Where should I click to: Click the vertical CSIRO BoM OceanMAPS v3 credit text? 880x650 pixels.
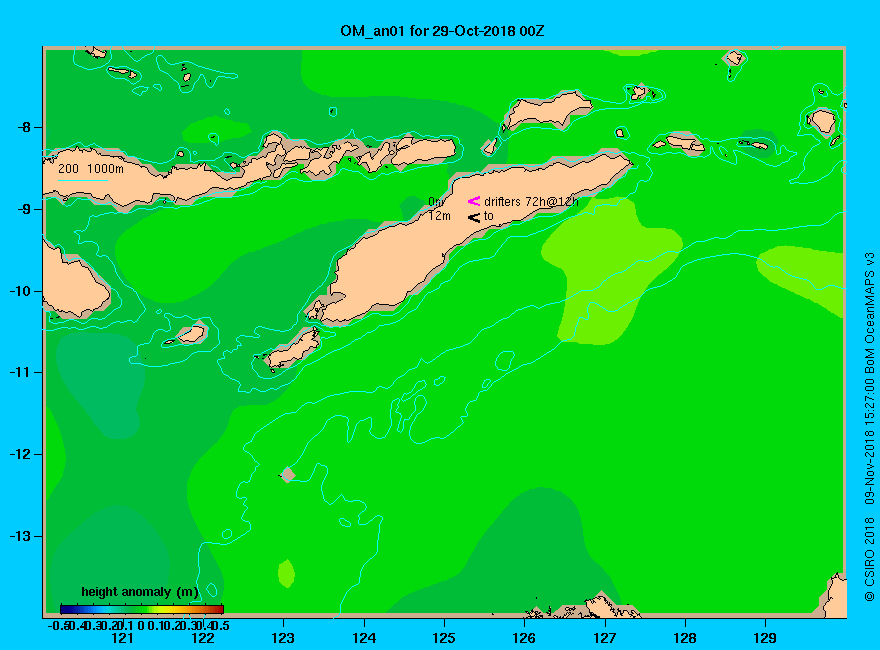click(869, 427)
